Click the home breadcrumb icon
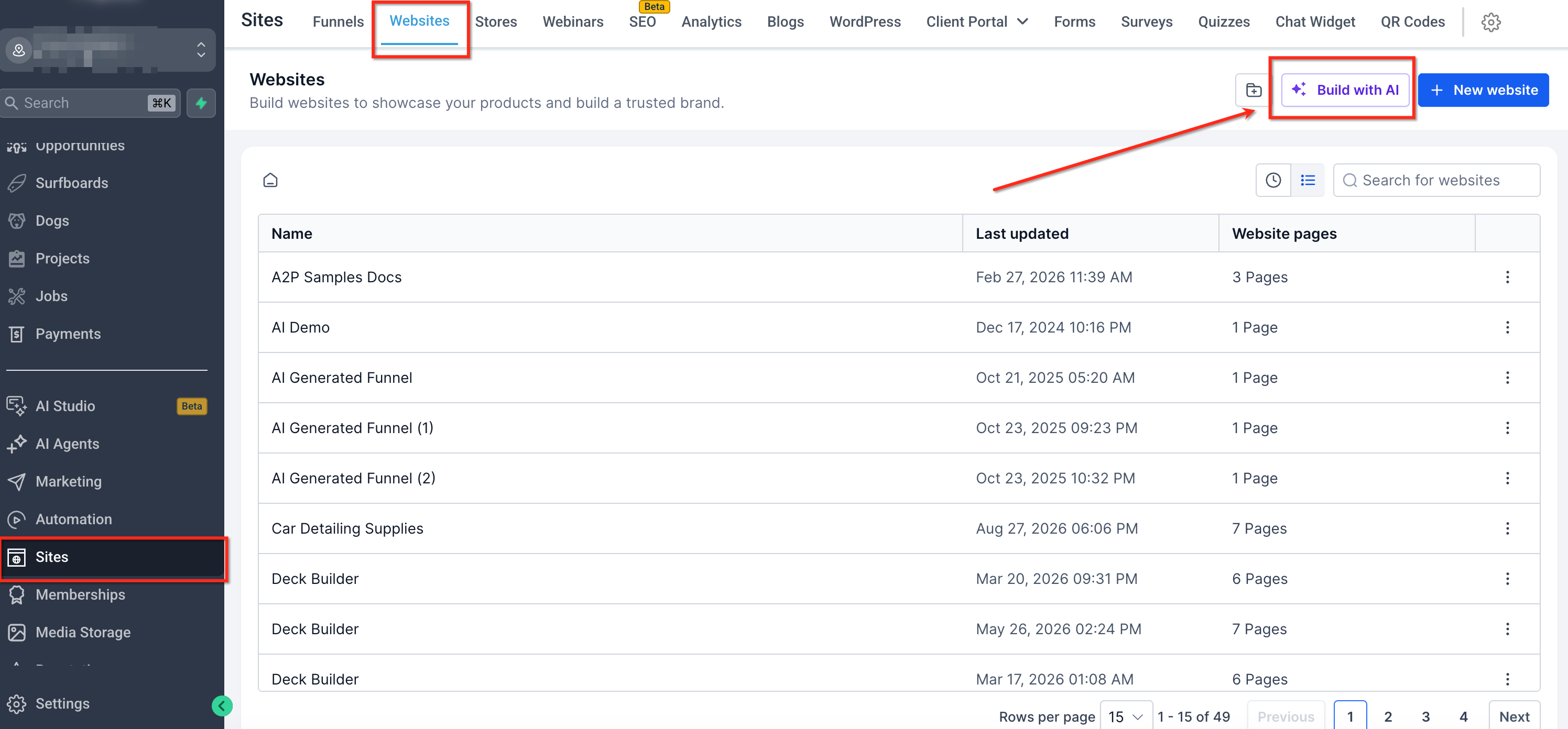This screenshot has height=729, width=1568. tap(270, 180)
